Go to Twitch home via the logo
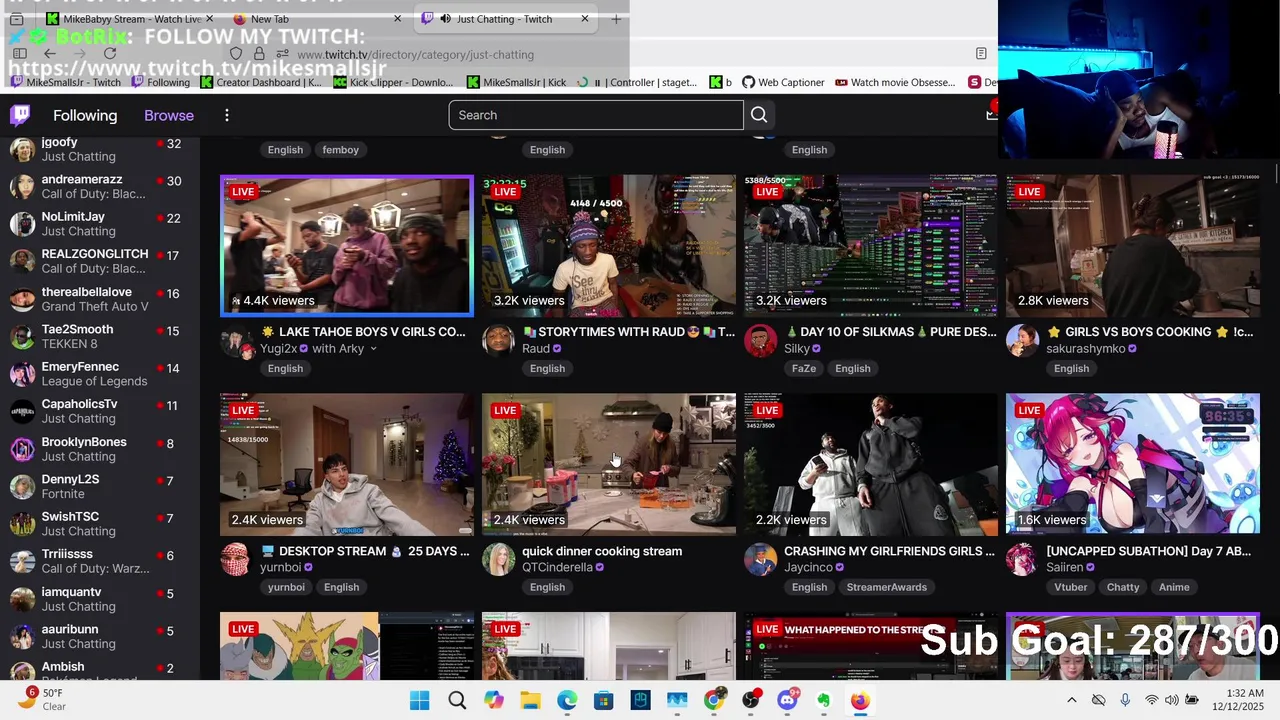Image resolution: width=1280 pixels, height=720 pixels. (x=20, y=115)
